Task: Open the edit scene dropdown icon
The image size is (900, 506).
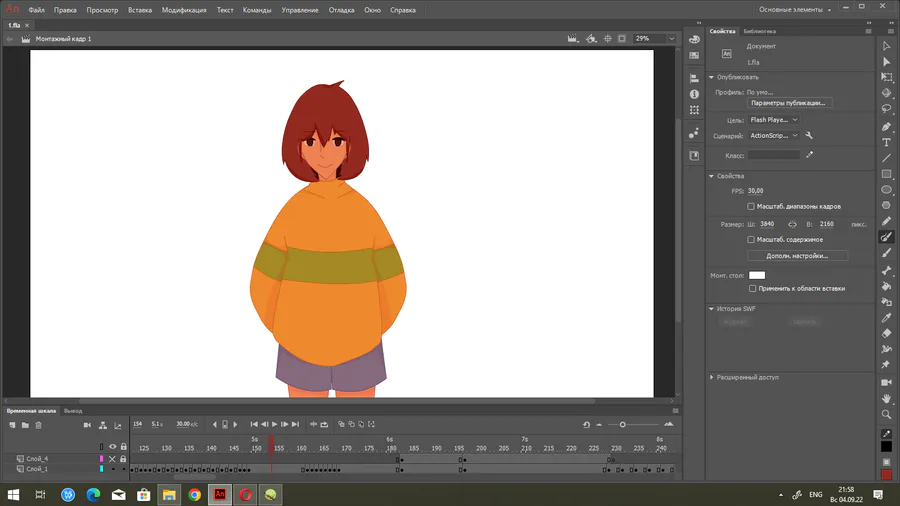Action: tap(572, 38)
